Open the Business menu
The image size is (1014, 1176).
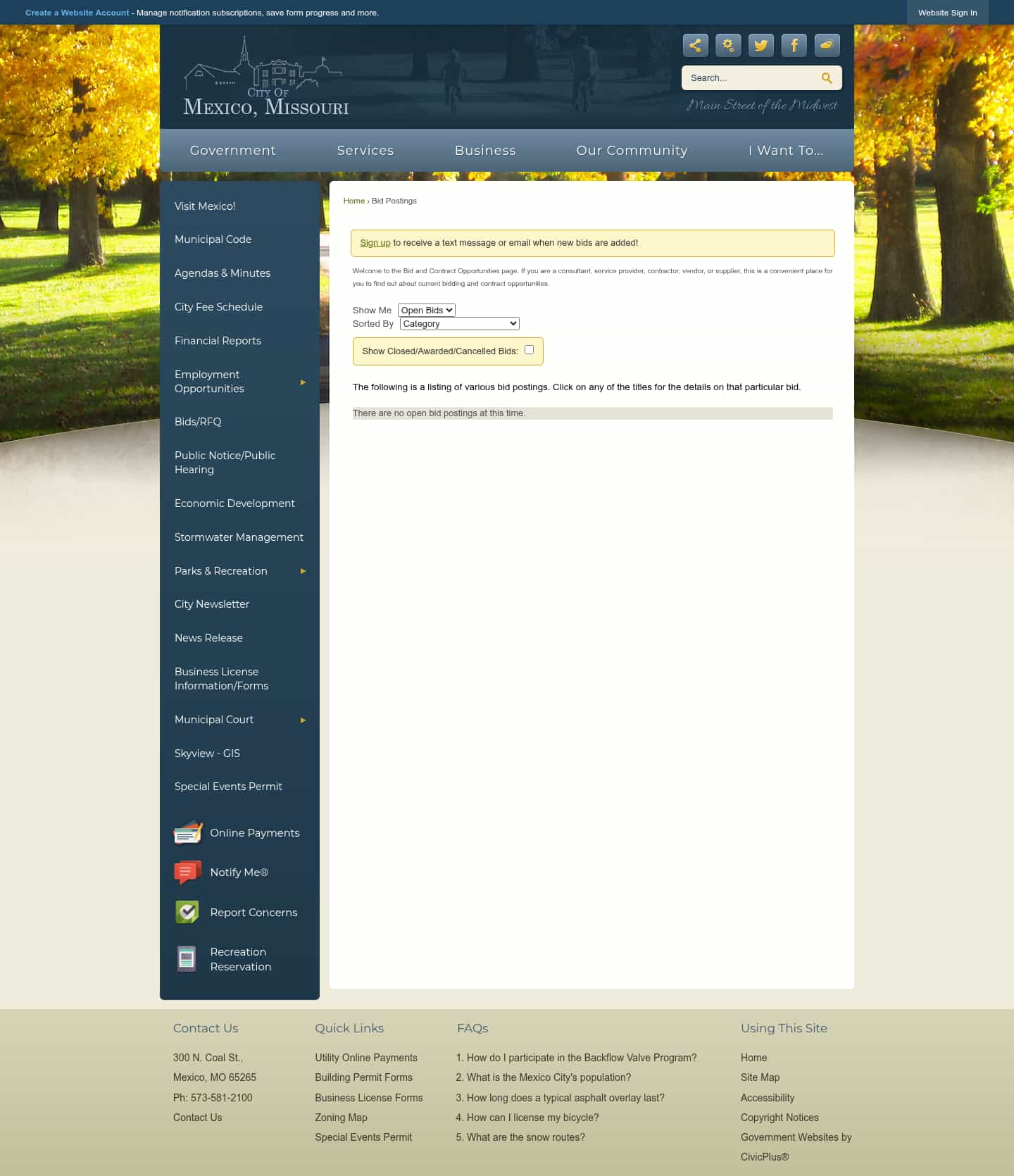(485, 150)
